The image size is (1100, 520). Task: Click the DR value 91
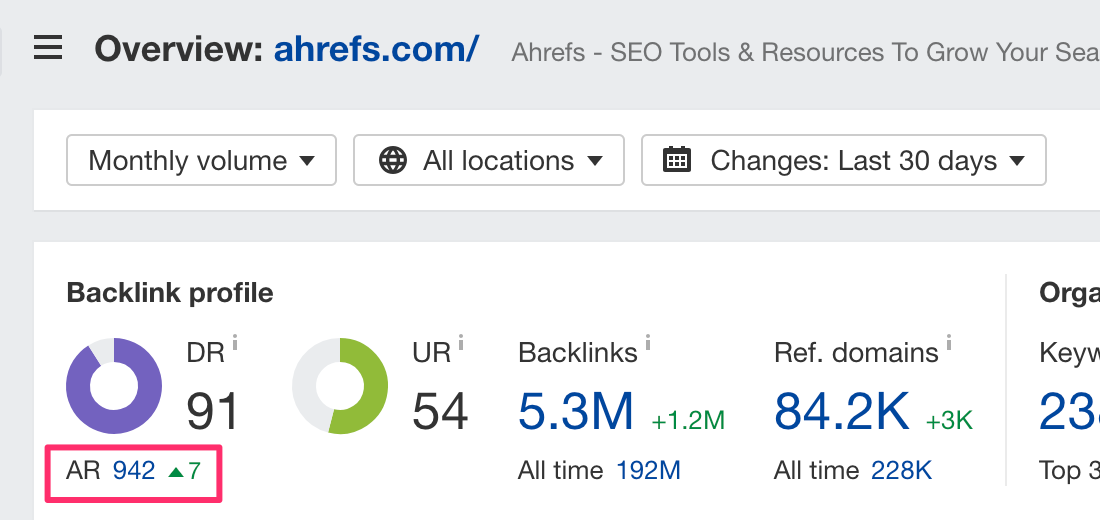213,412
